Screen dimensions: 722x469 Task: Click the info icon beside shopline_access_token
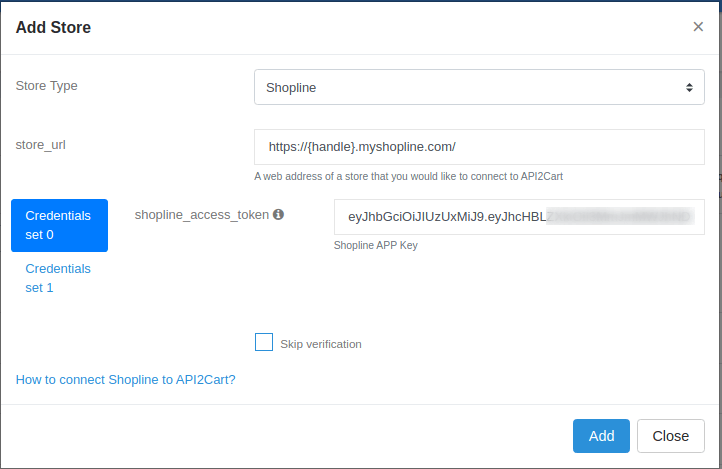point(279,214)
